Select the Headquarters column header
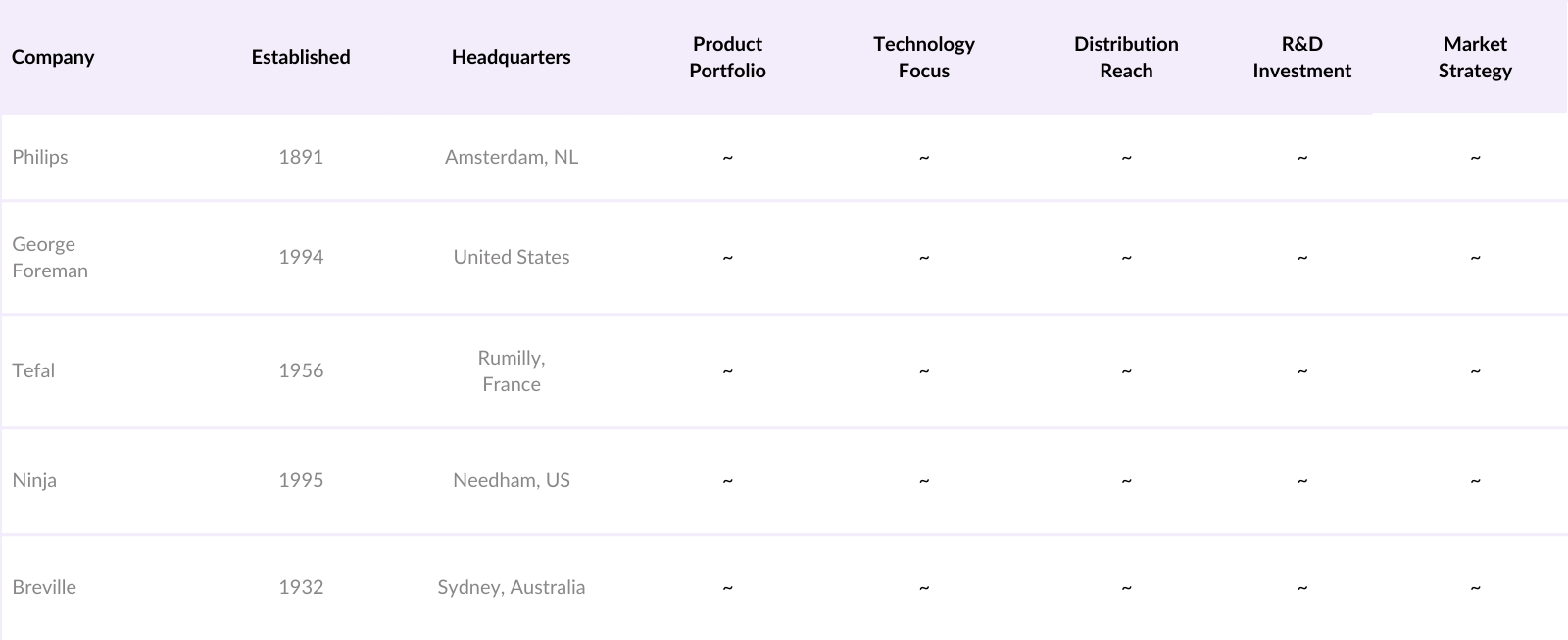The height and width of the screenshot is (640, 1568). 511,57
